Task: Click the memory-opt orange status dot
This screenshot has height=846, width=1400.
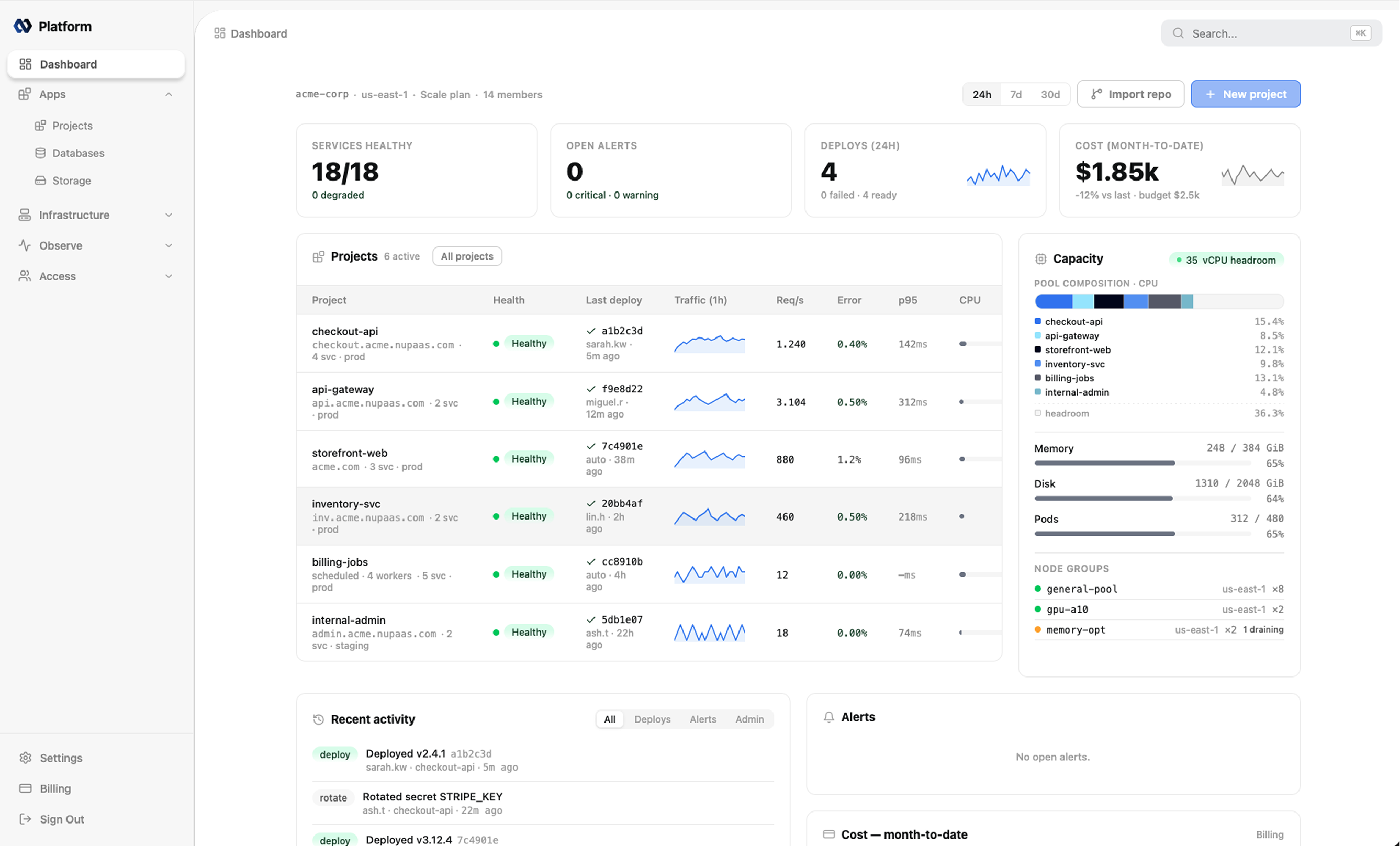Action: point(1037,629)
